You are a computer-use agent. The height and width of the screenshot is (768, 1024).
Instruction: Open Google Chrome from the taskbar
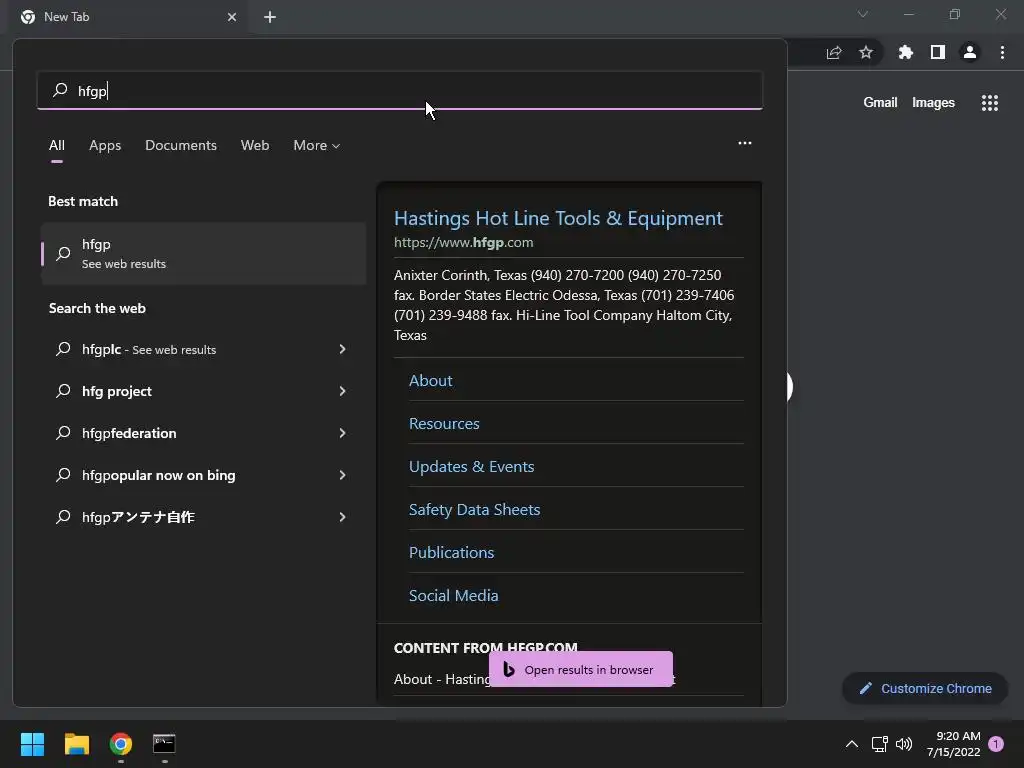(x=121, y=744)
